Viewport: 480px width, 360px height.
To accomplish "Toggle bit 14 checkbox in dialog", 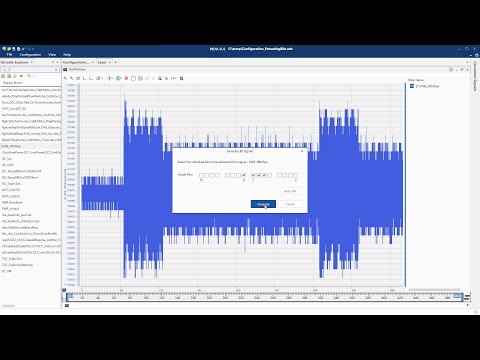I will 207,175.
